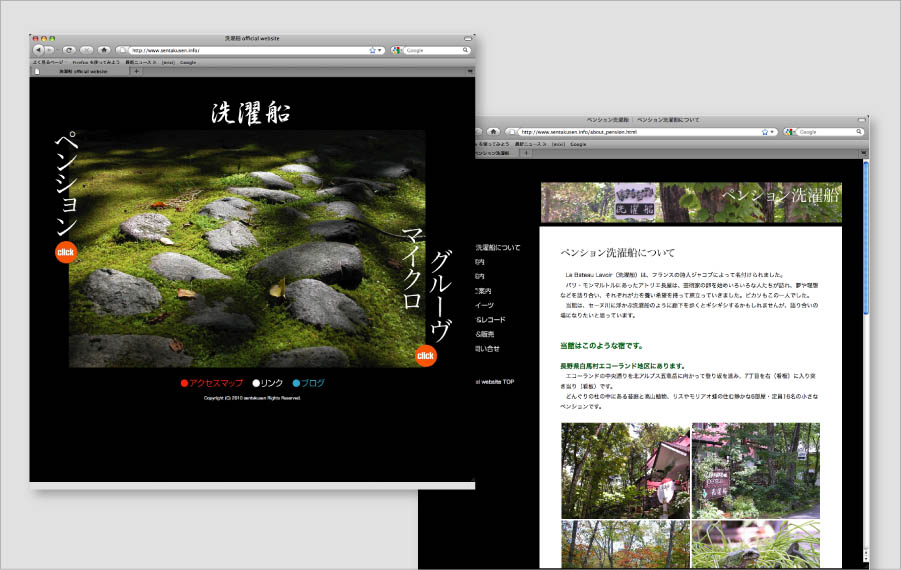Open the Google bookmark in the bookmarks bar
This screenshot has width=901, height=570.
point(188,61)
